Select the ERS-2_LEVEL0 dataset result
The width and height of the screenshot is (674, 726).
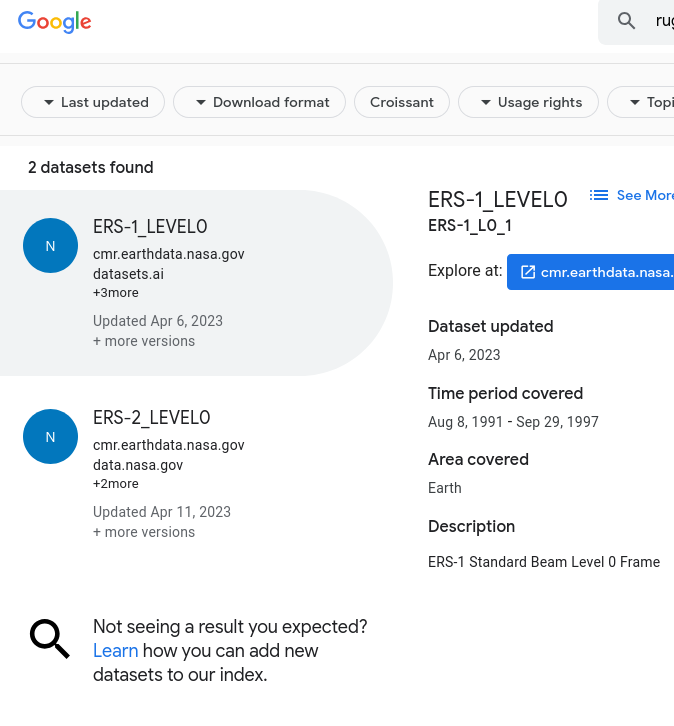[x=151, y=418]
